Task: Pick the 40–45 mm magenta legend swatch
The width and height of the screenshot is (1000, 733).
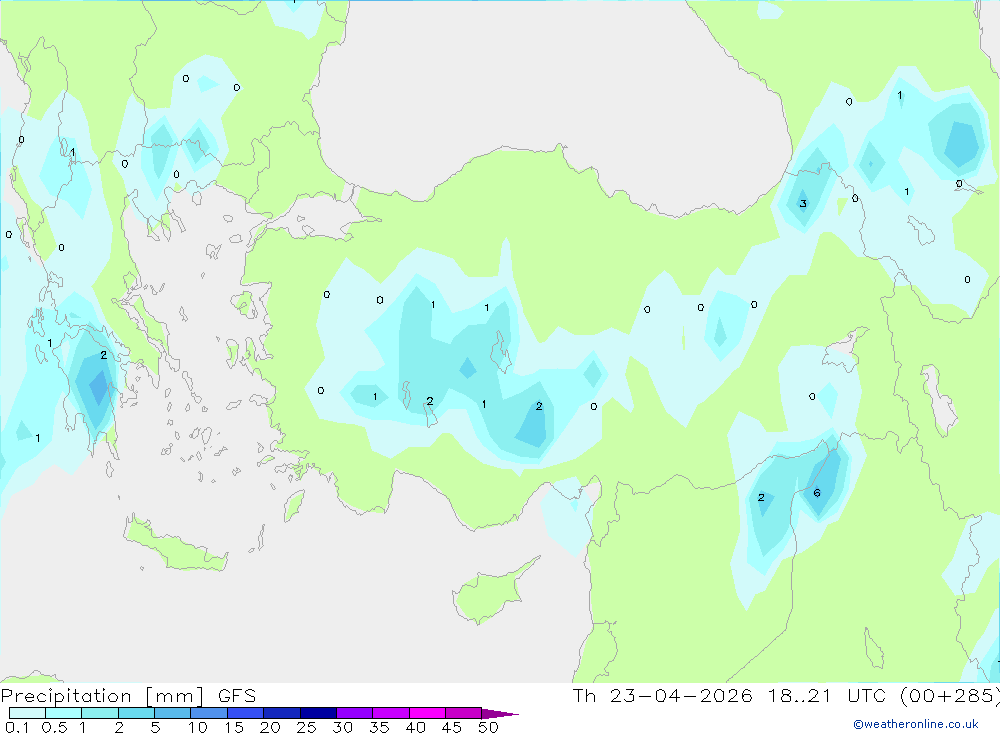Action: coord(427,713)
